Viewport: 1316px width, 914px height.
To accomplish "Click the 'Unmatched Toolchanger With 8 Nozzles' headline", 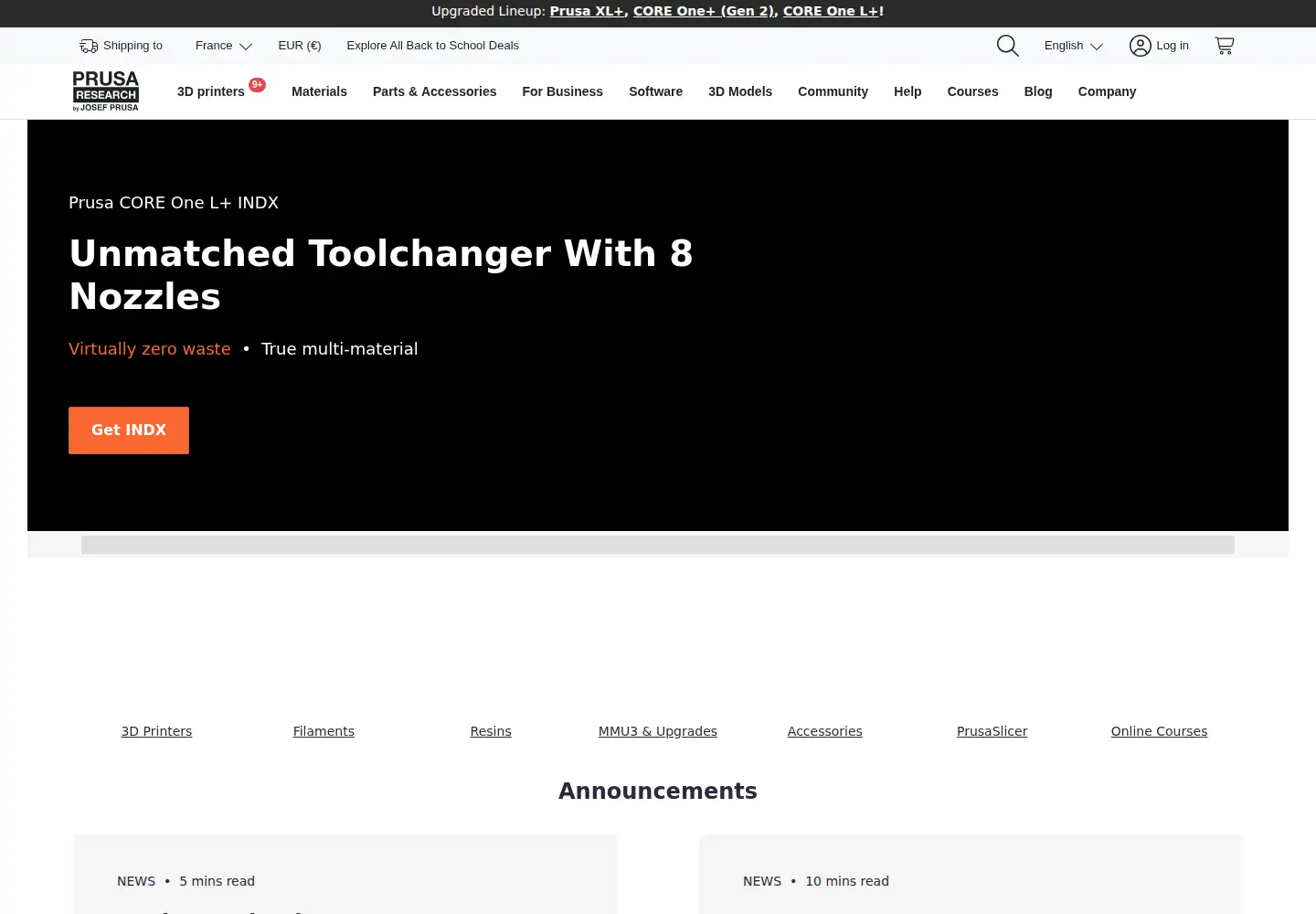I will point(381,275).
